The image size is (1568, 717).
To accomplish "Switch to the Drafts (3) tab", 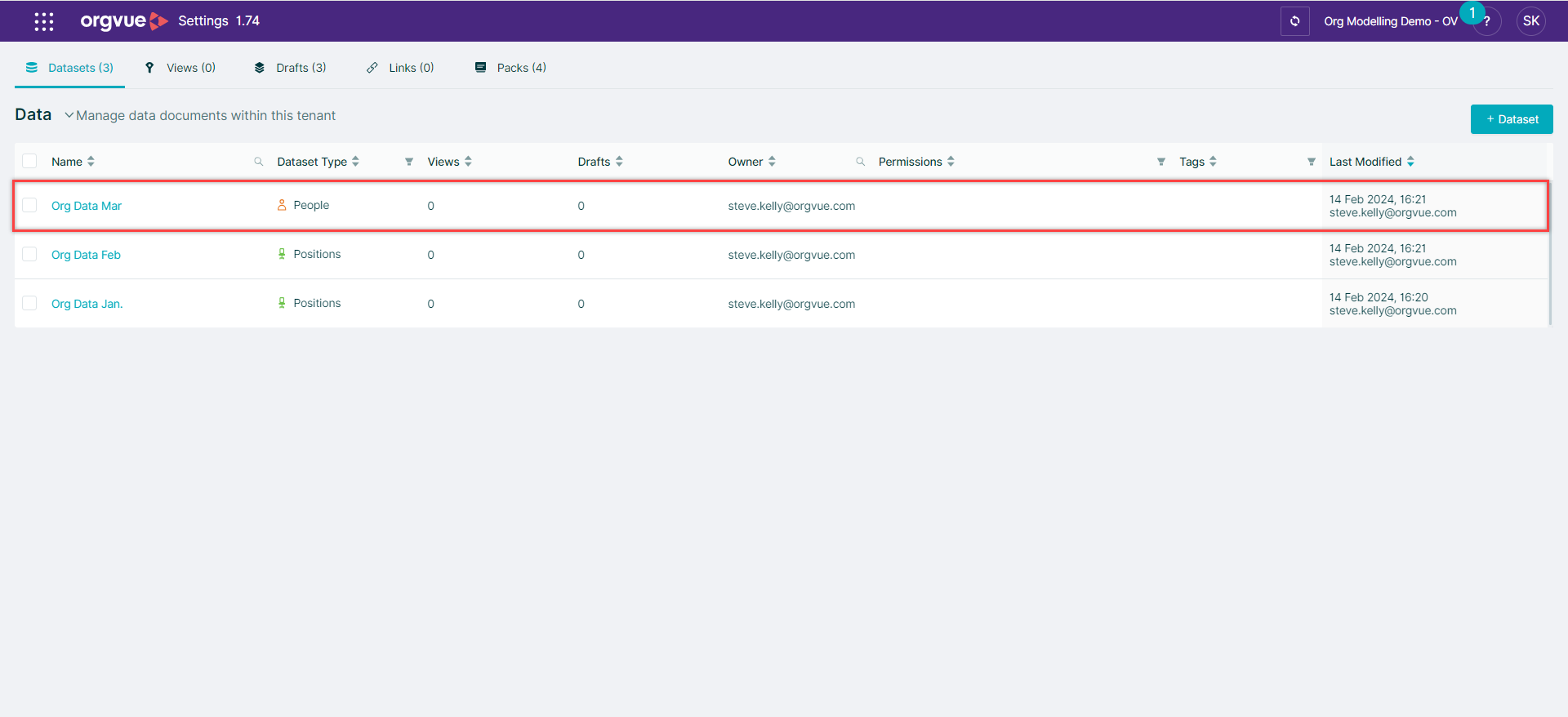I will (290, 68).
